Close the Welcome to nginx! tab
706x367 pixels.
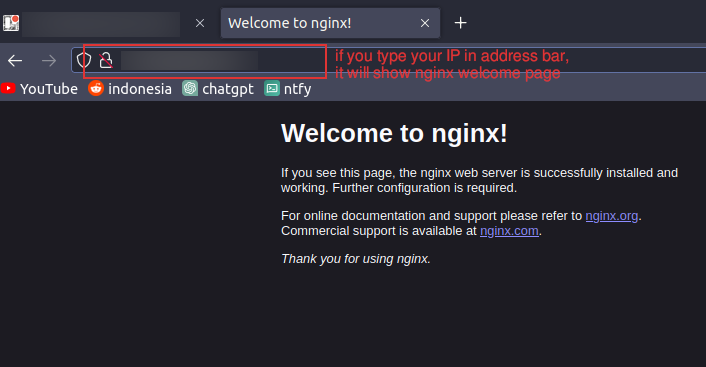click(x=425, y=23)
